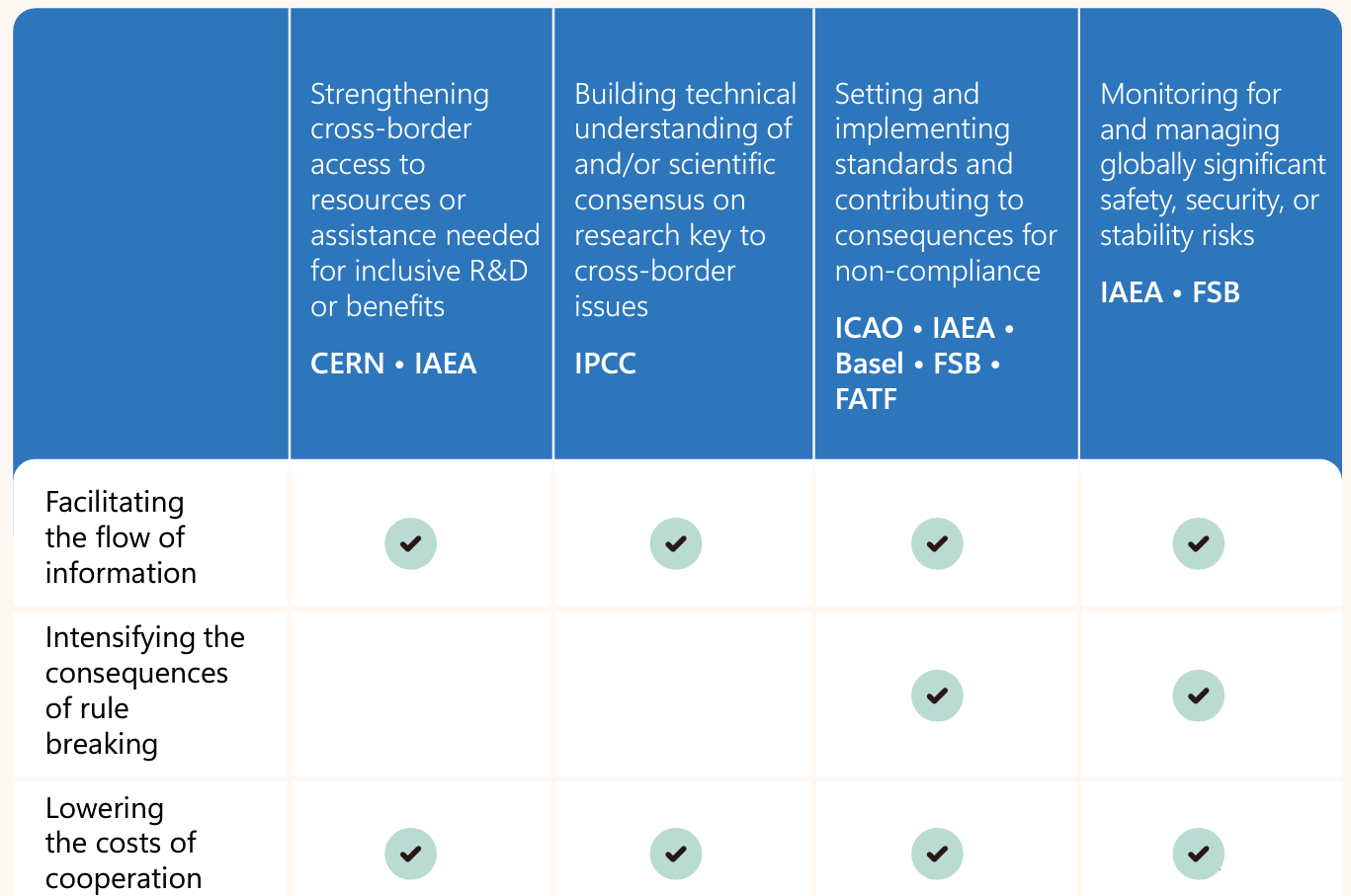This screenshot has width=1351, height=896.
Task: Click rule breaking checkmark in monitoring risks column
Action: pos(1199,695)
